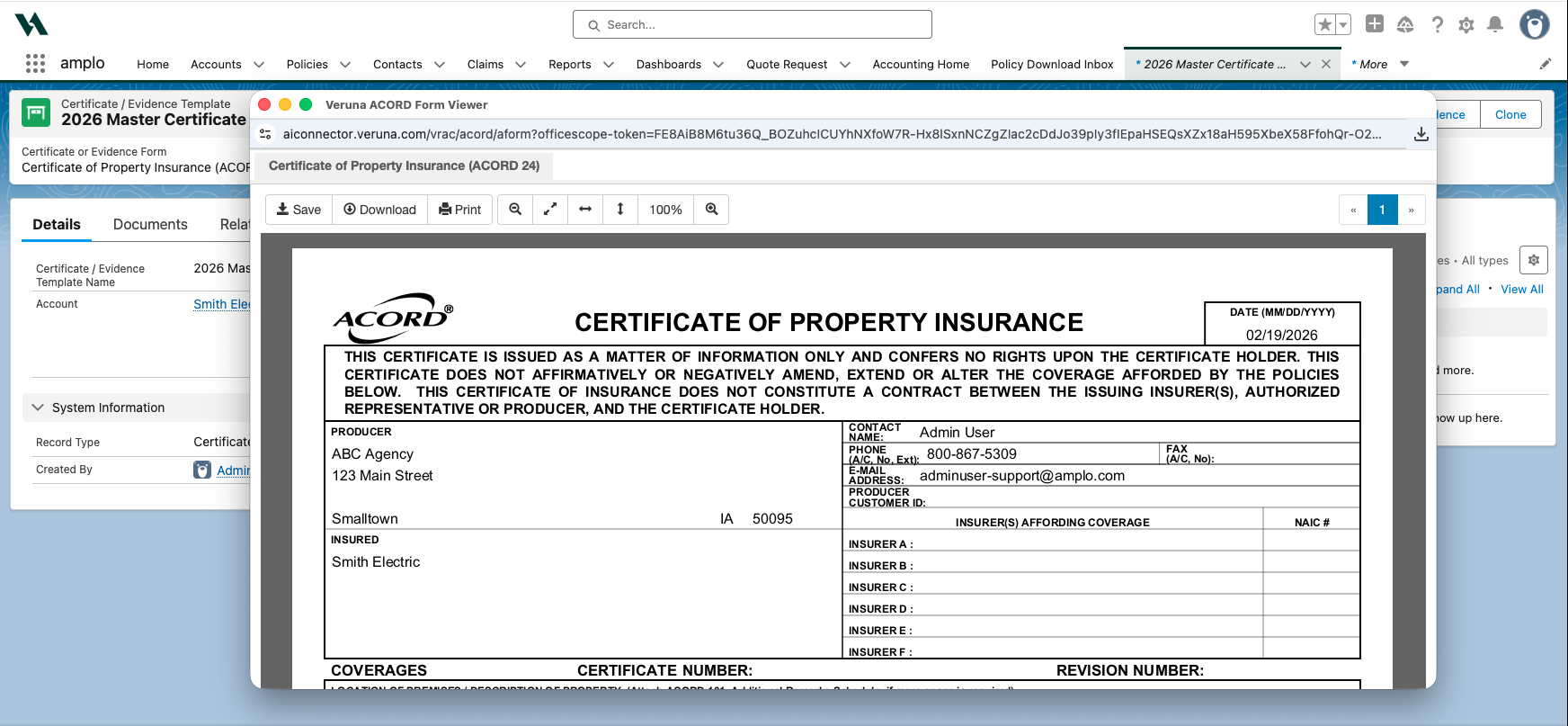1568x726 pixels.
Task: Download the ACORD form
Action: pyautogui.click(x=379, y=210)
